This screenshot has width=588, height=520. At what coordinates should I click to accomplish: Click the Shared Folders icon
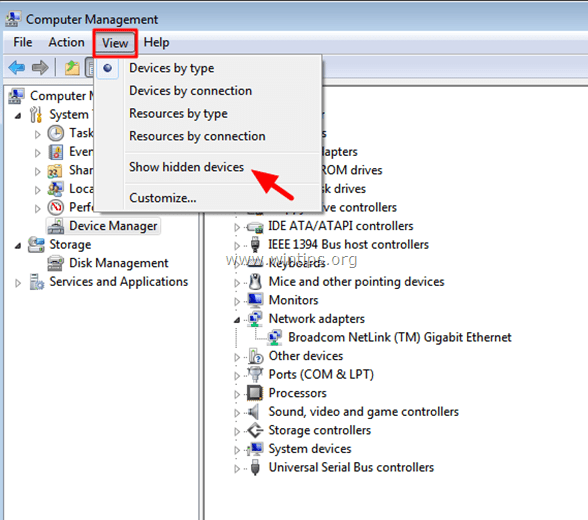(55, 171)
